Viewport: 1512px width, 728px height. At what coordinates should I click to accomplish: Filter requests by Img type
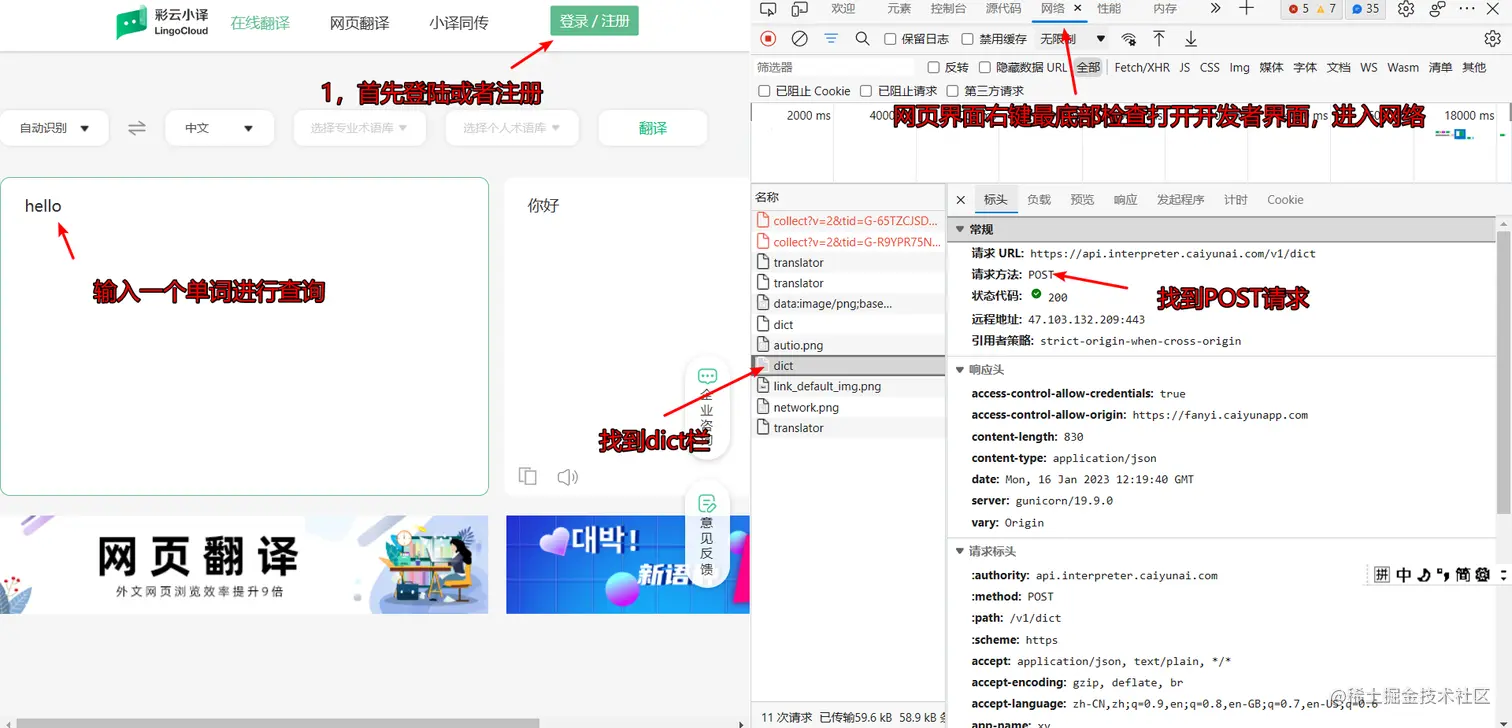point(1239,67)
